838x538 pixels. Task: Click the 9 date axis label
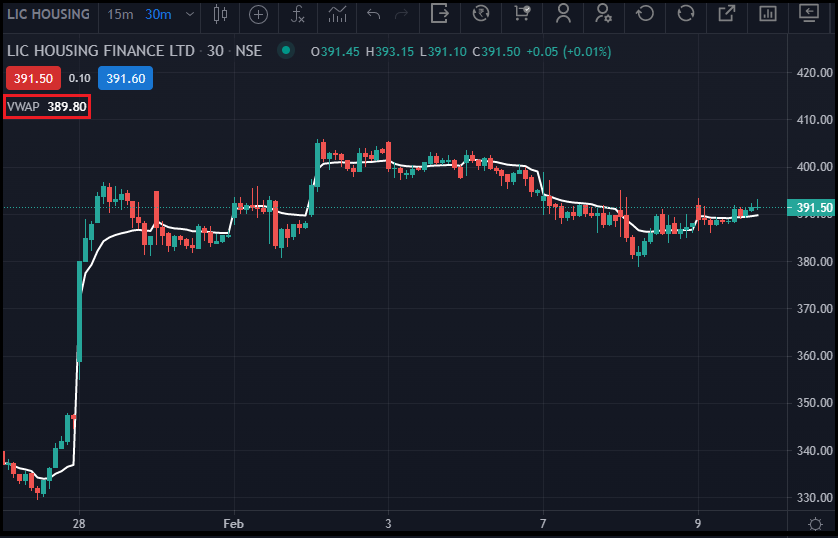tap(697, 524)
